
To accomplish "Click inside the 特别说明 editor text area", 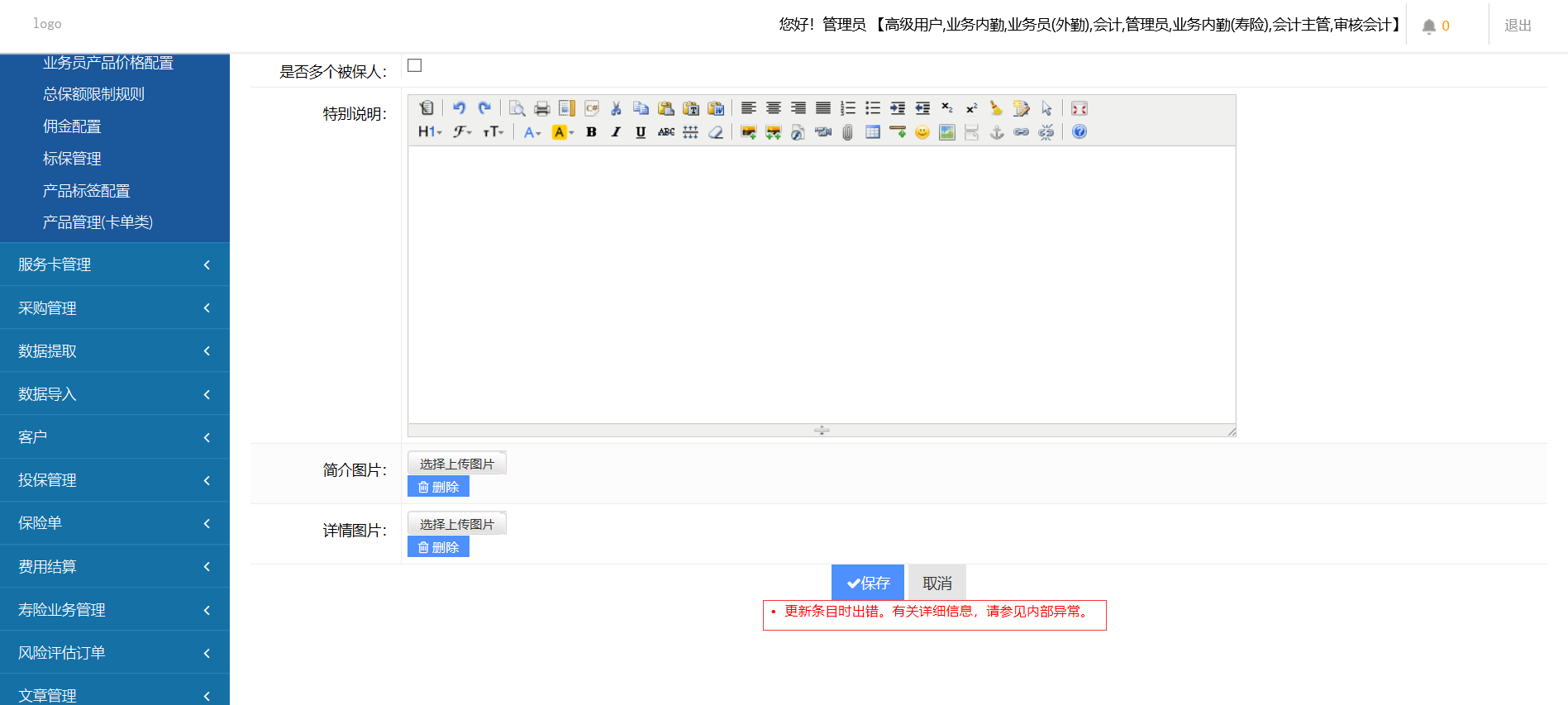I will coord(822,285).
